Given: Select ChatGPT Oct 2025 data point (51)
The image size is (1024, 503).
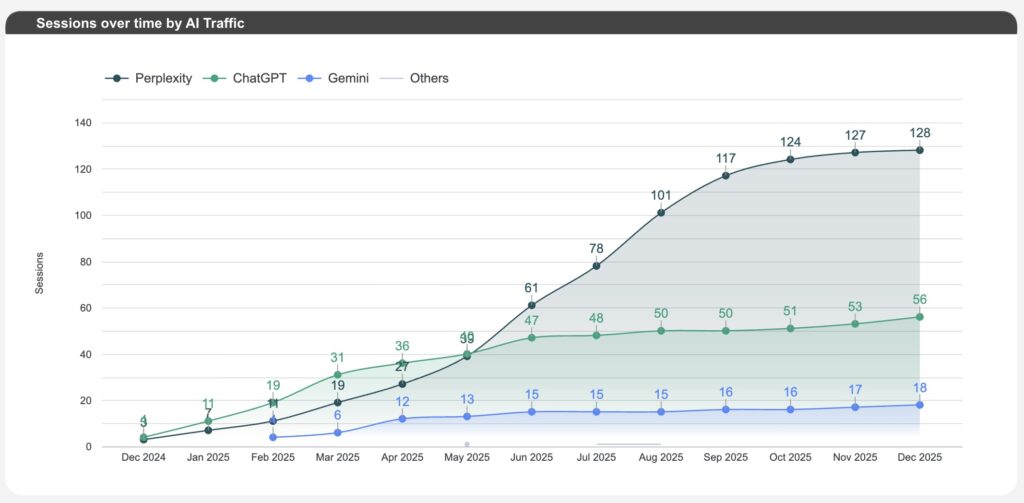Looking at the screenshot, I should [790, 329].
